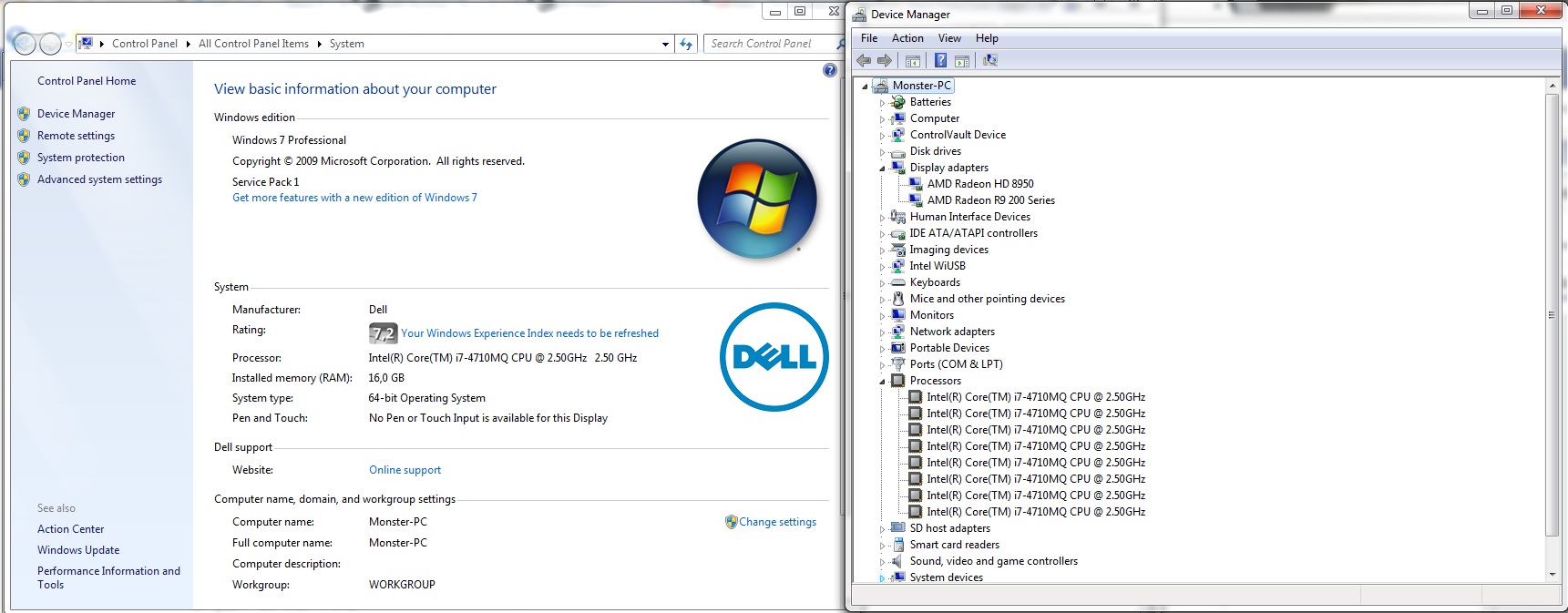
Task: Select the AMD Radeon HD 8950 device
Action: tap(979, 184)
